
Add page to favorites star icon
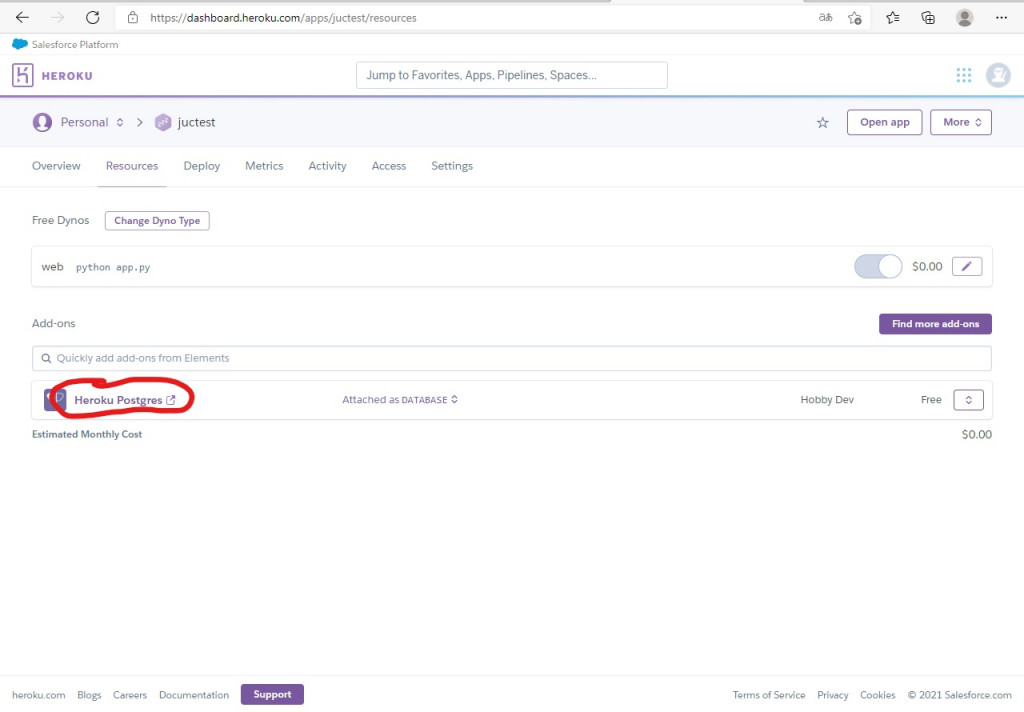click(854, 18)
